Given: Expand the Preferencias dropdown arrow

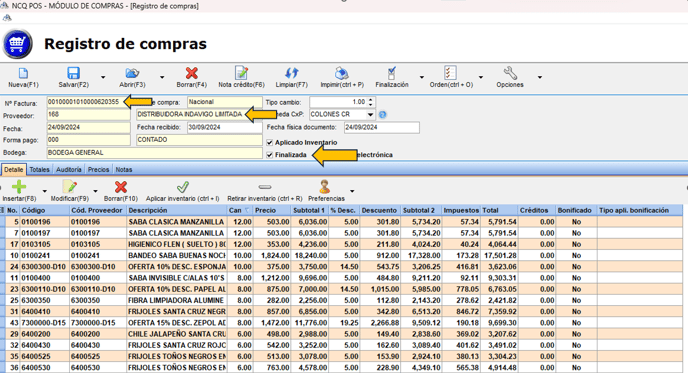Looking at the screenshot, I should (352, 191).
